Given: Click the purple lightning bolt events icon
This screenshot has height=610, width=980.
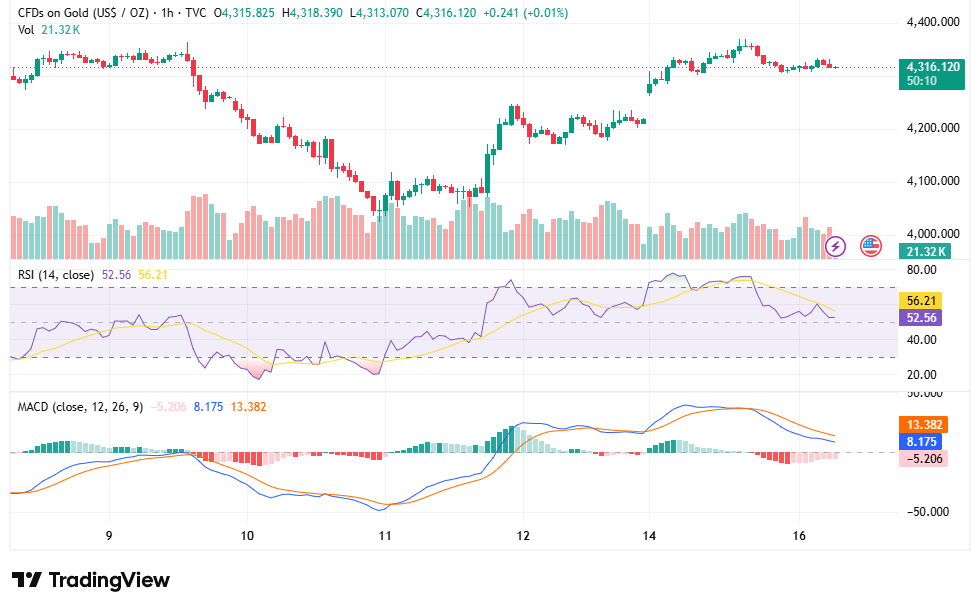Looking at the screenshot, I should pos(835,247).
